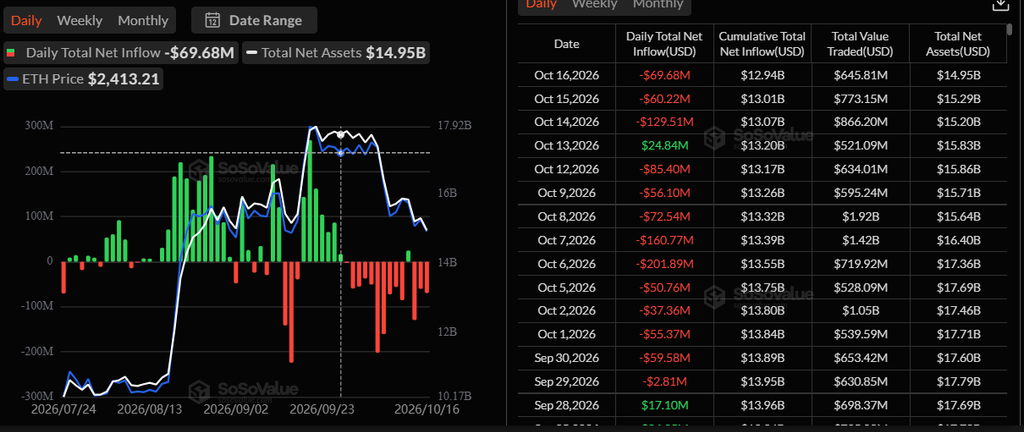Click the Date column header
1024x432 pixels.
click(566, 44)
